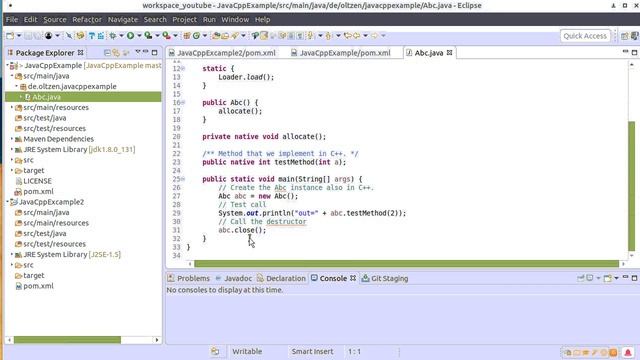Click the New file wizard icon

click(x=10, y=36)
